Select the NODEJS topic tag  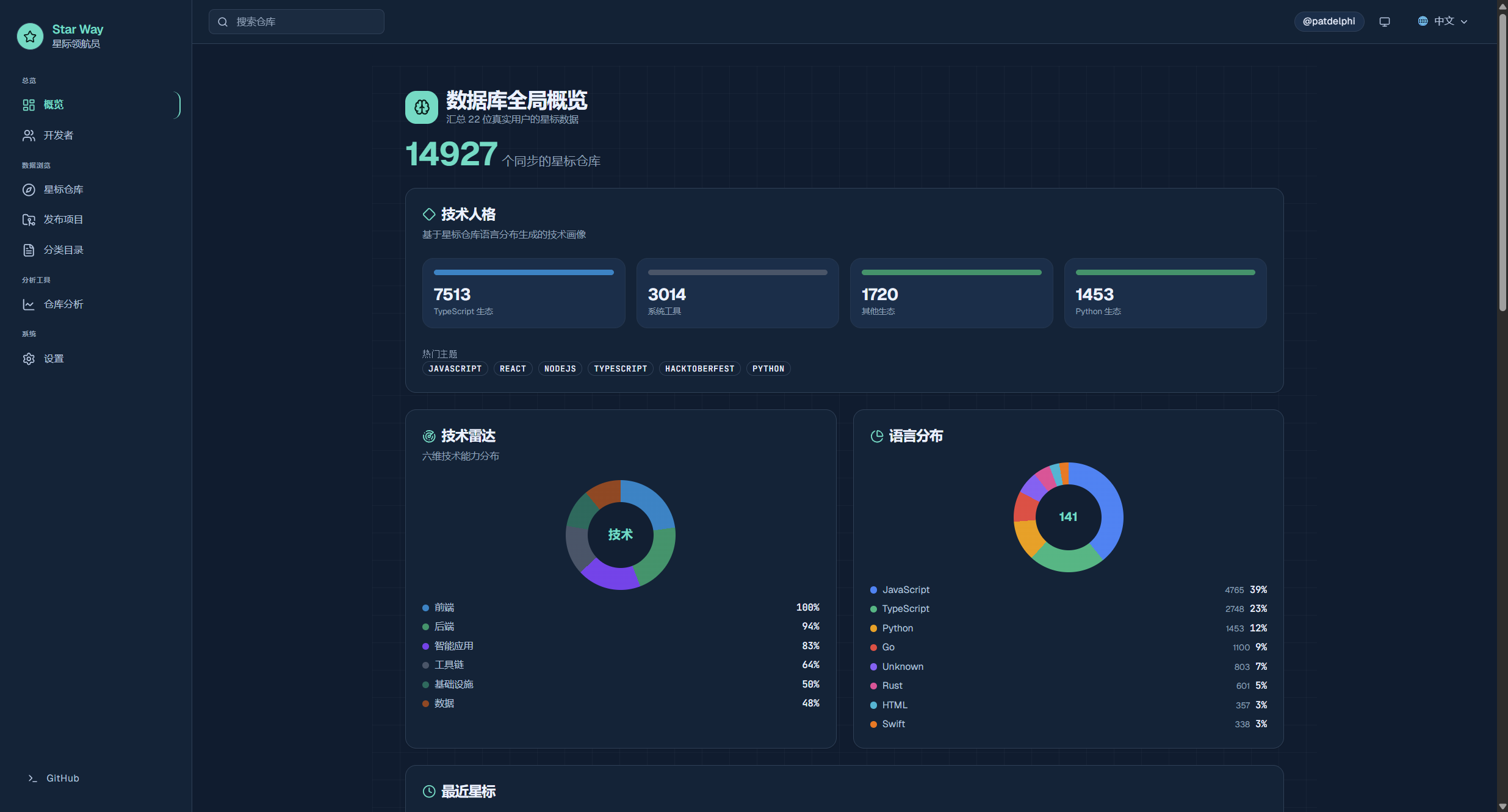coord(560,368)
